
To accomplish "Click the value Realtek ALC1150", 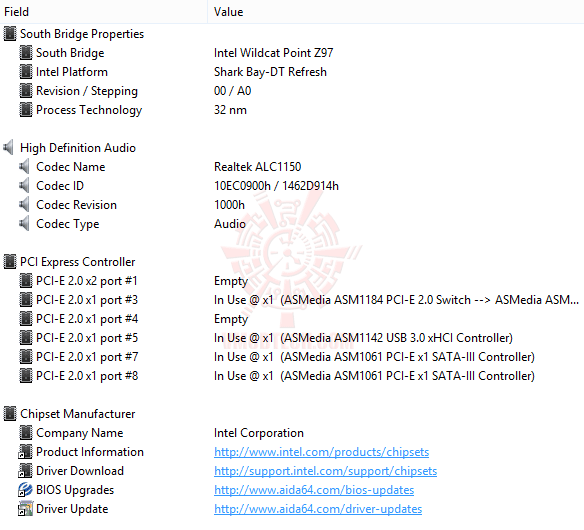I will [x=257, y=167].
